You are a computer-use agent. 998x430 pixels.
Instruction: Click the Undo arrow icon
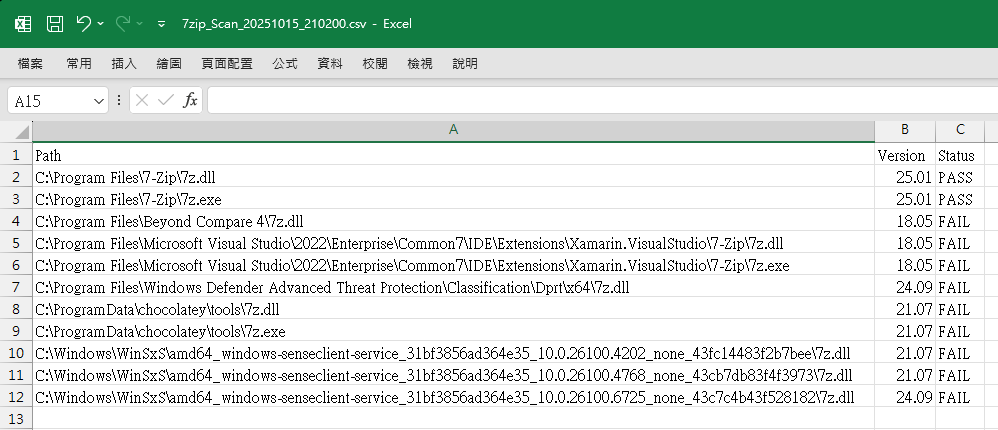click(83, 23)
